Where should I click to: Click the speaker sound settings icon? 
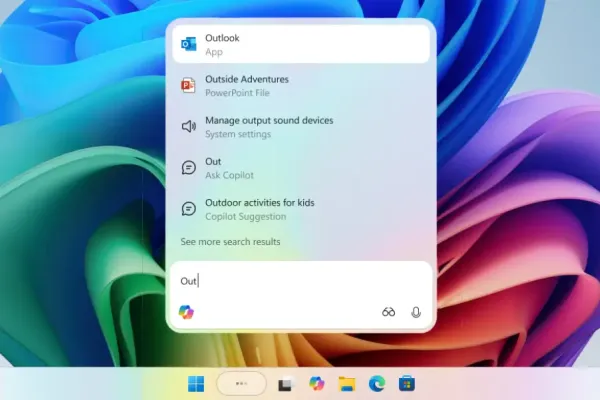coord(189,126)
